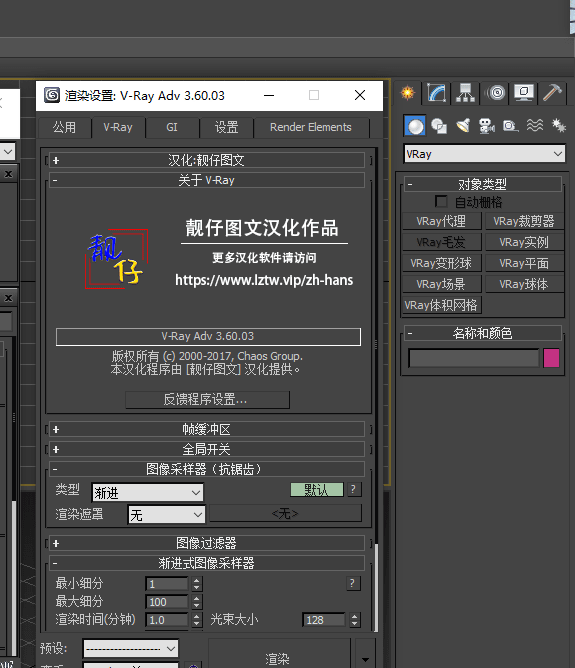The width and height of the screenshot is (575, 668).
Task: Open the Hierarchy command panel tab
Action: pos(465,92)
